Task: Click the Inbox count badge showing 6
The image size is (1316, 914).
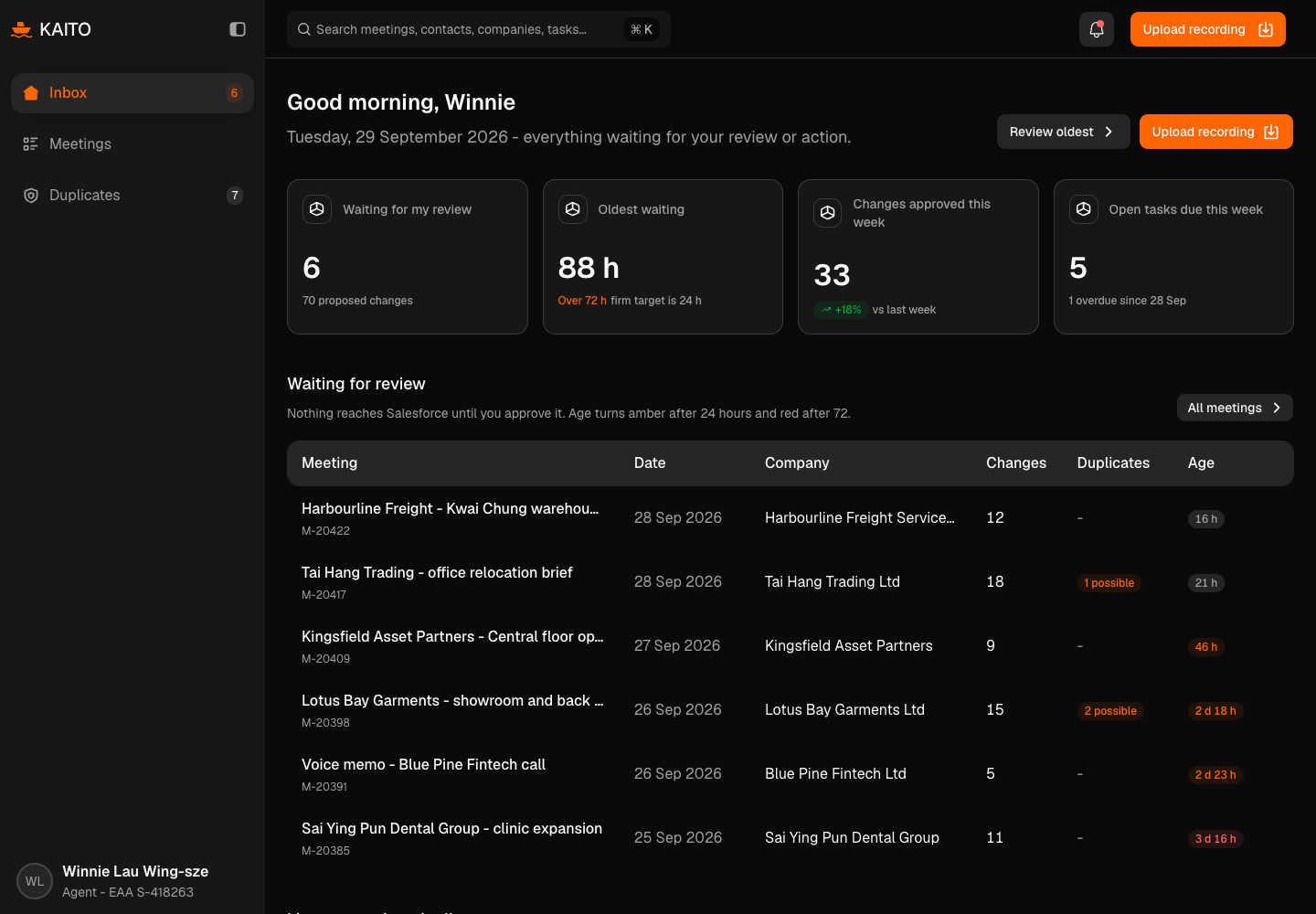Action: 234,93
